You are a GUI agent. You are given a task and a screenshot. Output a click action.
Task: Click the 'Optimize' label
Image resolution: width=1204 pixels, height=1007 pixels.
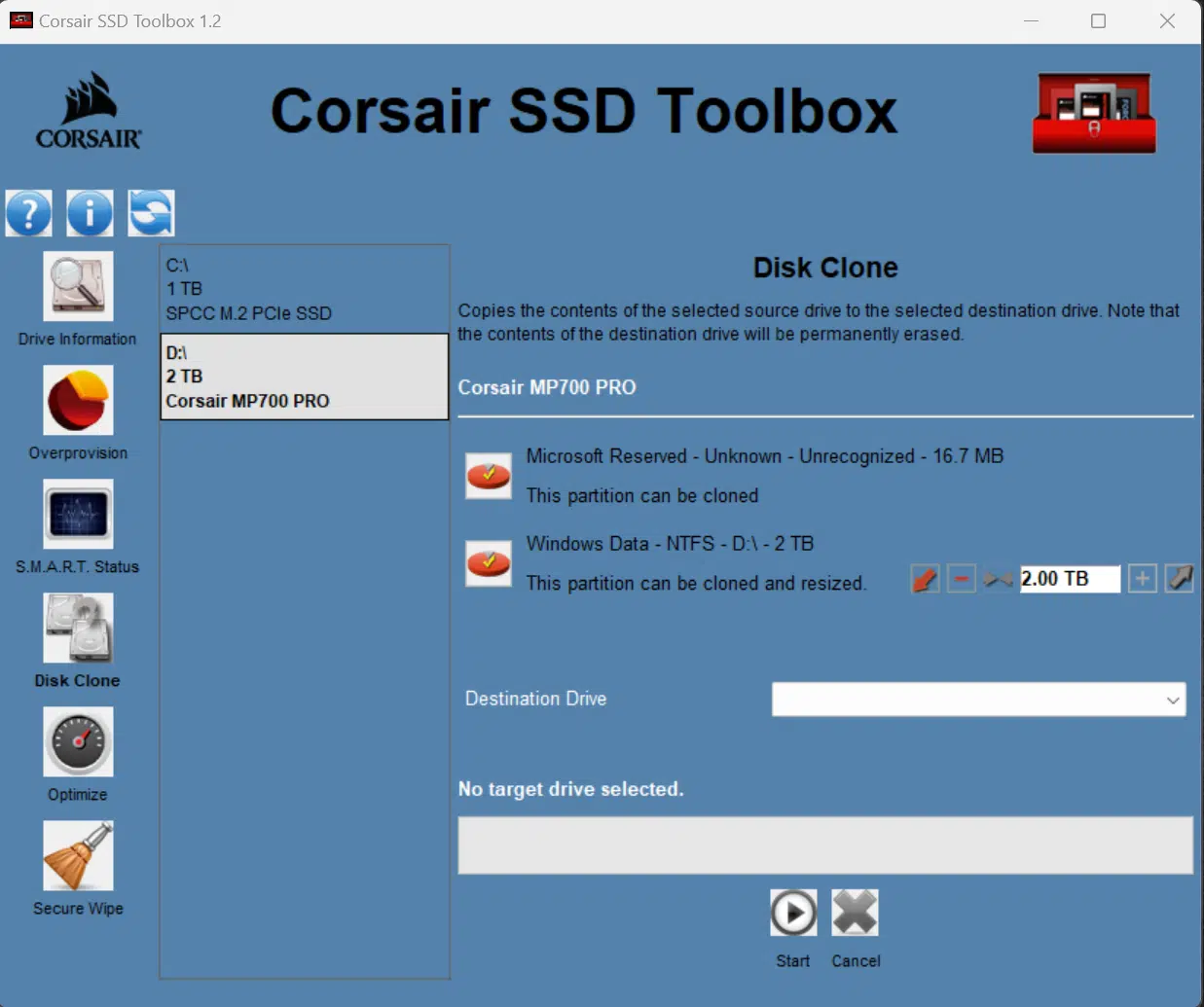(x=78, y=794)
